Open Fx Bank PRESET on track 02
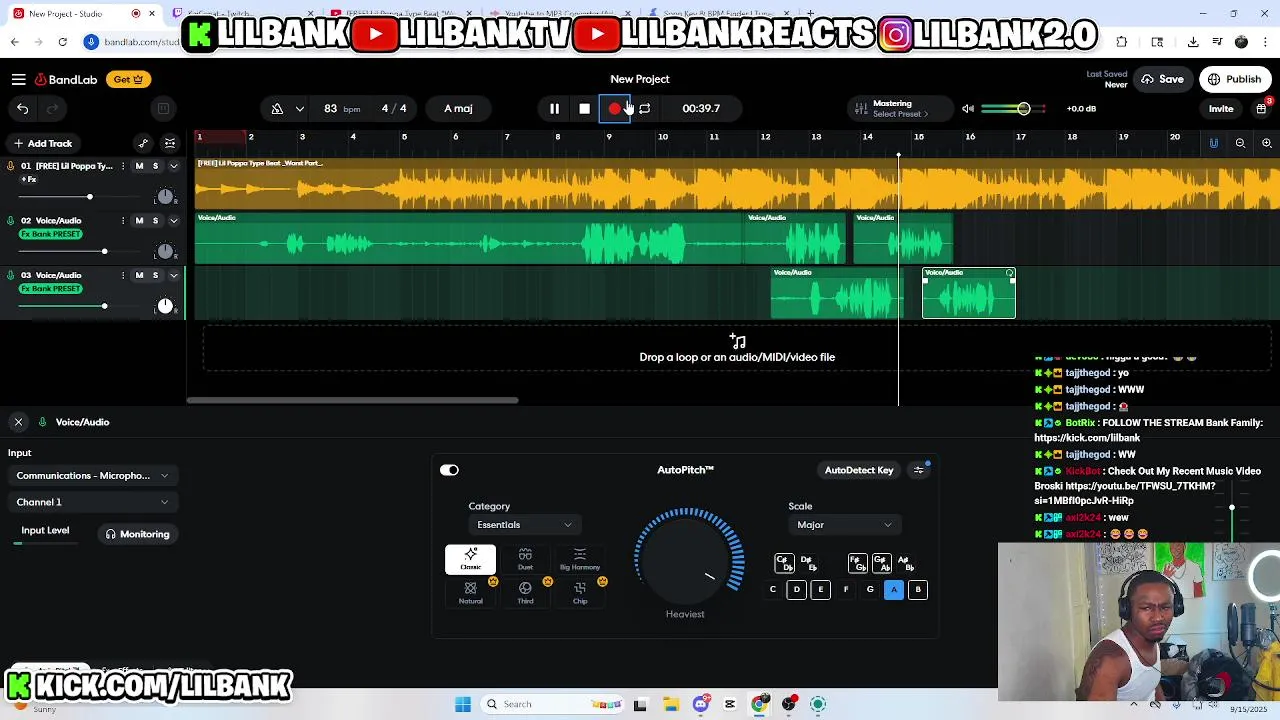Image resolution: width=1280 pixels, height=720 pixels. [x=51, y=234]
